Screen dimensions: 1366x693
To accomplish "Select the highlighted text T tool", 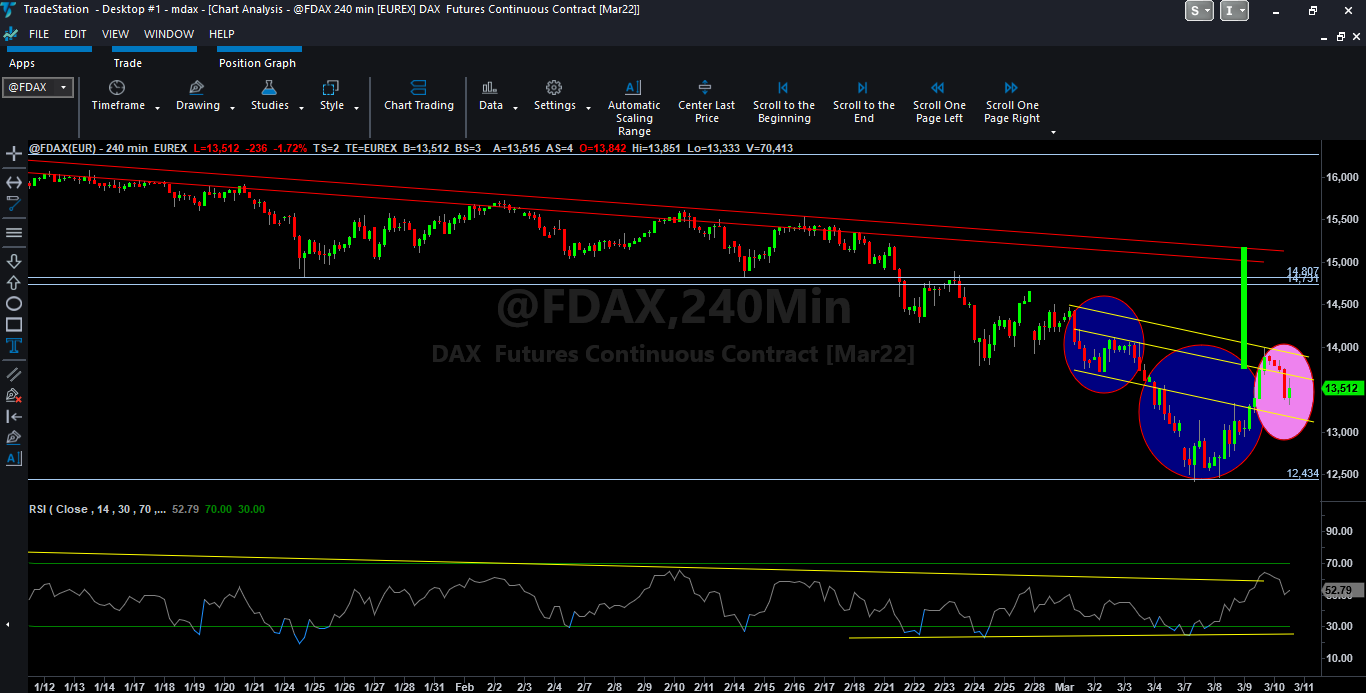I will [14, 346].
